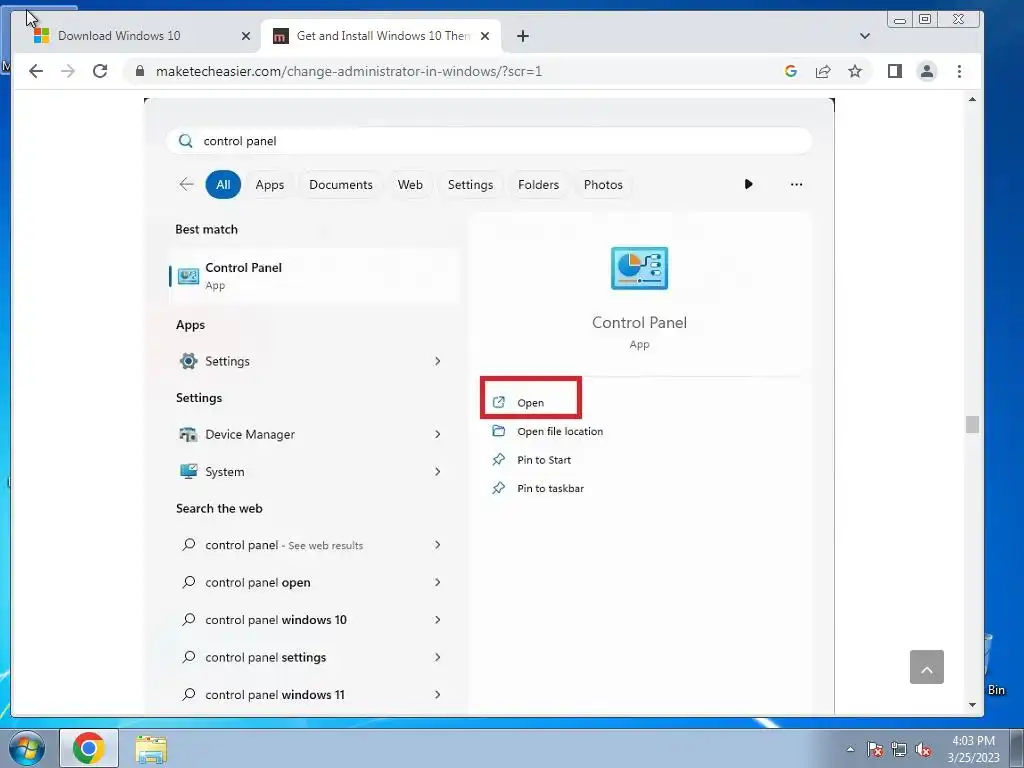Click the Action Center flag tray icon
Screen dimensions: 1024x768
pos(875,749)
